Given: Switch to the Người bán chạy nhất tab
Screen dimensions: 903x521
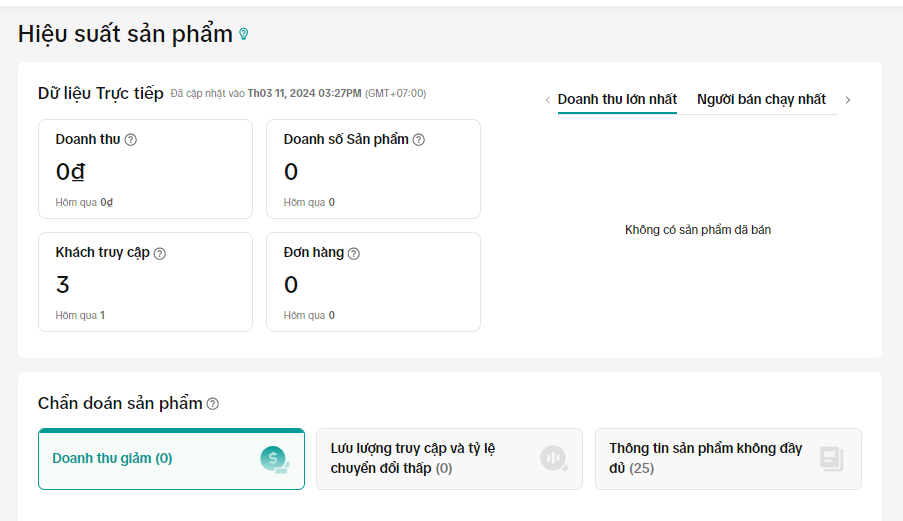Looking at the screenshot, I should point(761,100).
